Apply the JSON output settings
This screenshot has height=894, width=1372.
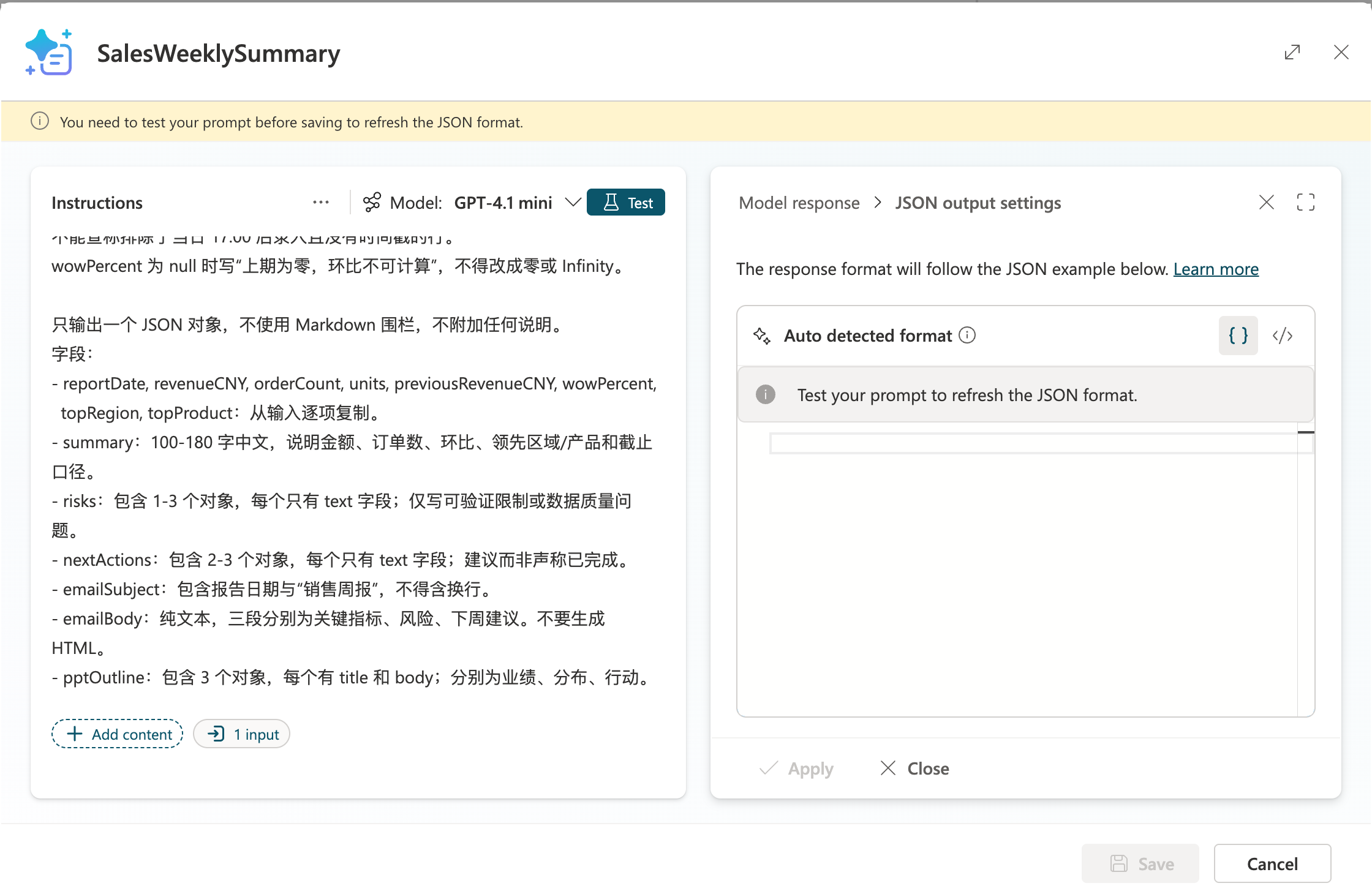796,768
